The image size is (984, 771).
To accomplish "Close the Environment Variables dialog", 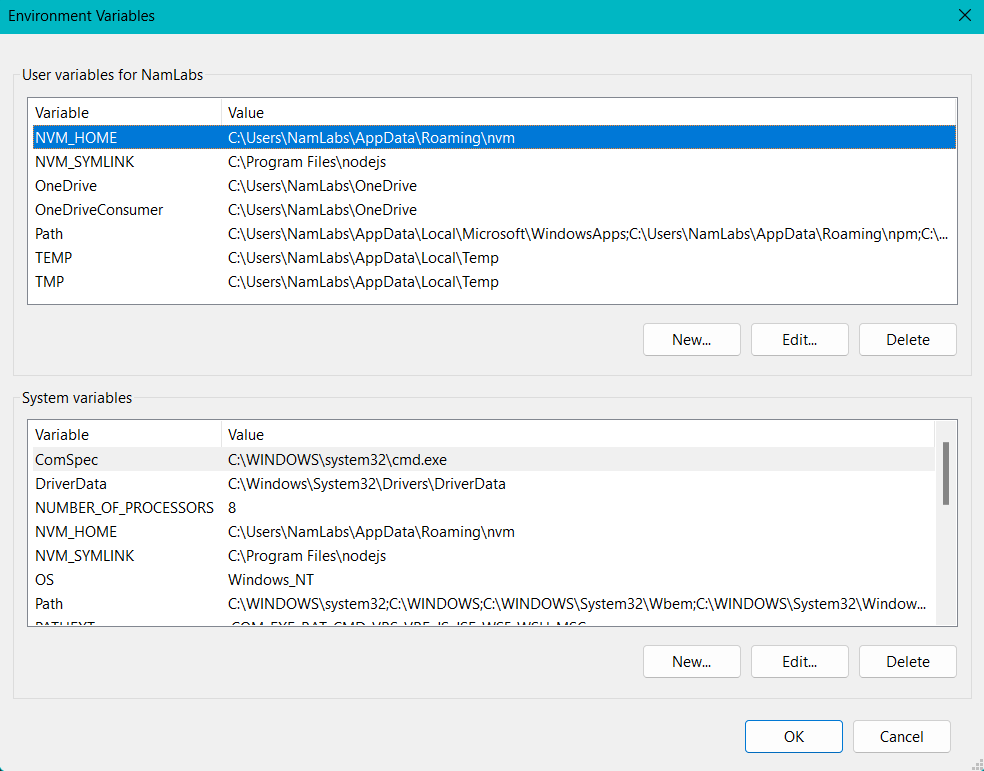I will tap(965, 16).
